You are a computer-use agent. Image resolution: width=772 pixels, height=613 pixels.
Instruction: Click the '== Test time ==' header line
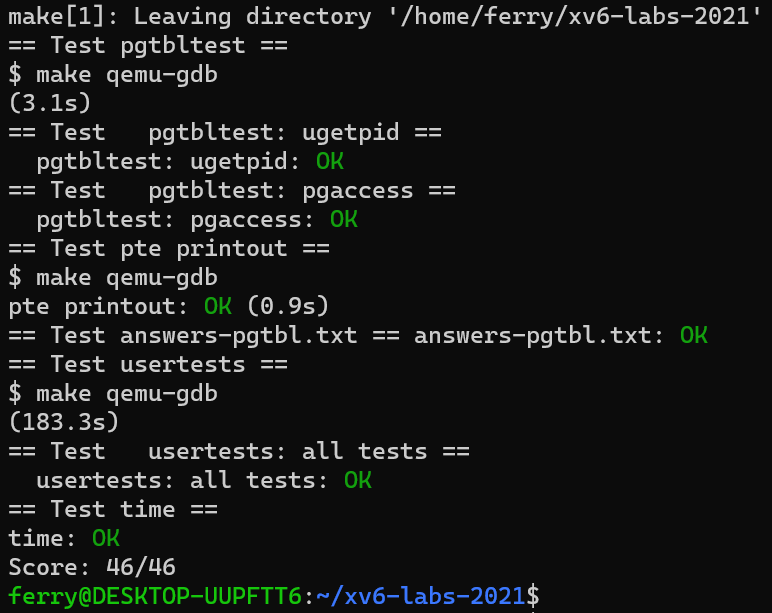coord(113,509)
